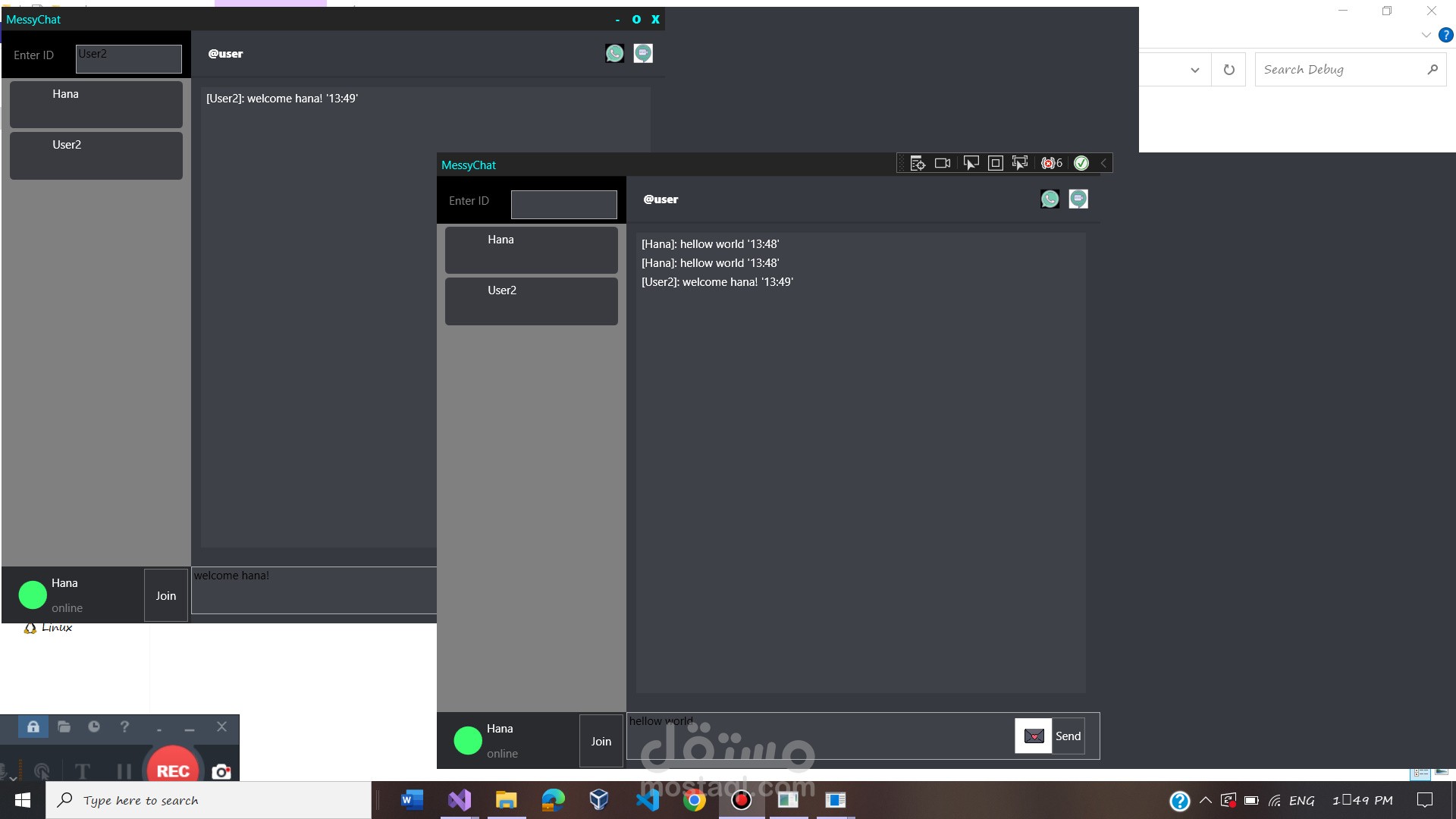Click the voice call icon in front chat window

(x=1050, y=199)
